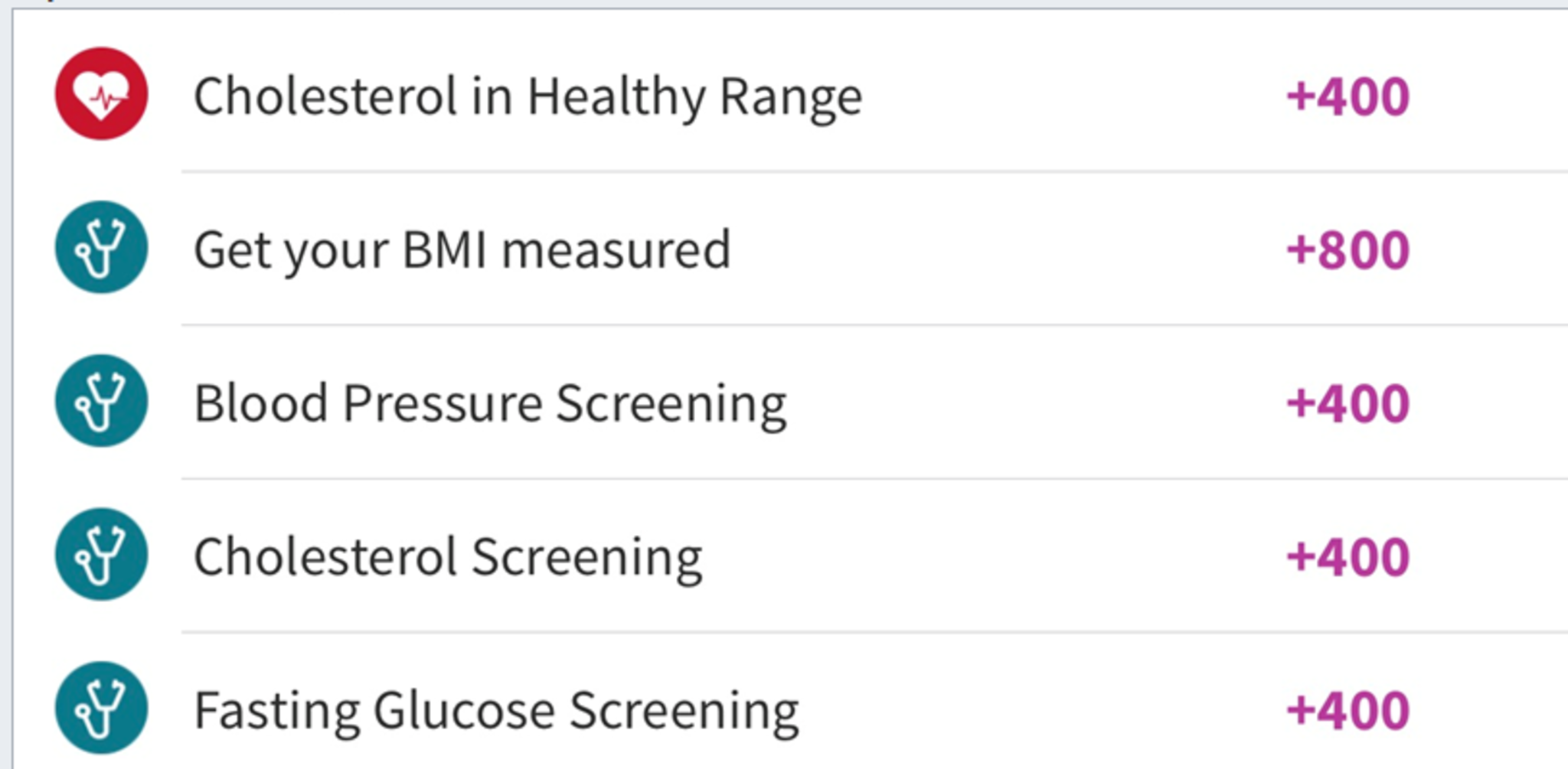1568x769 pixels.
Task: Open the Get your BMI measured item
Action: [790, 249]
